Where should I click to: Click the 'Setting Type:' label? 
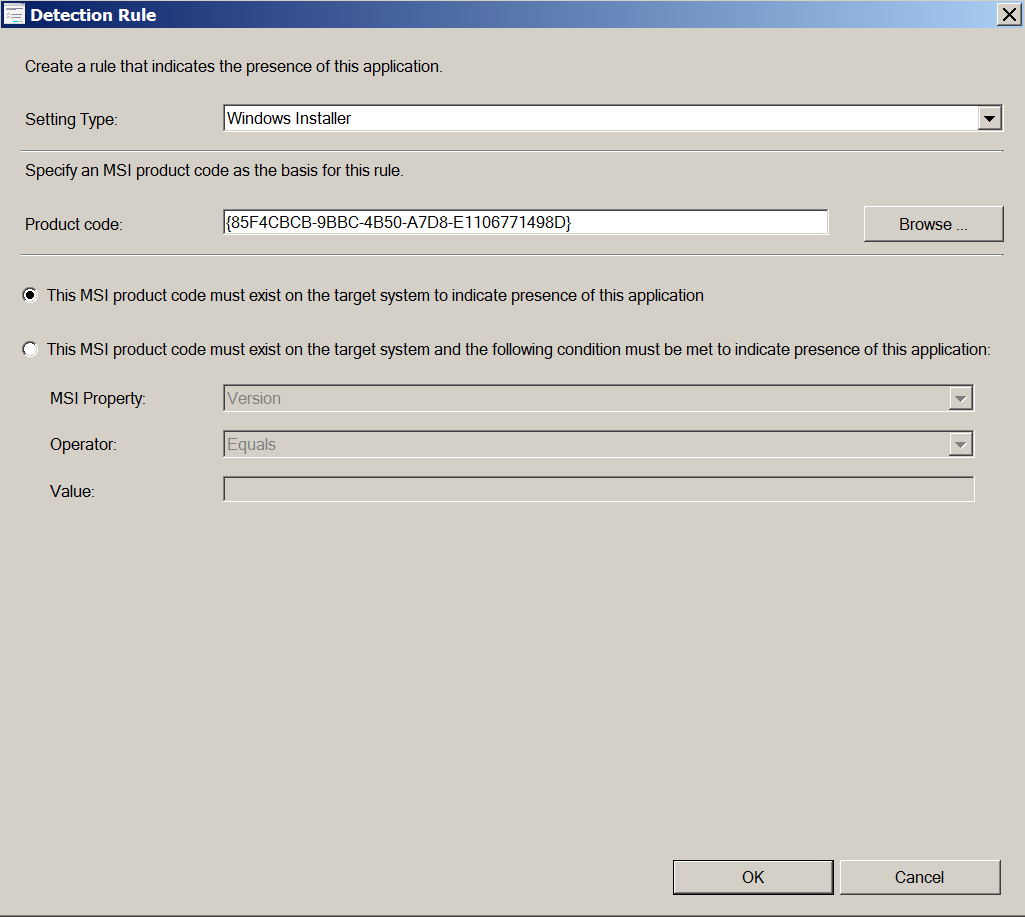(x=71, y=120)
